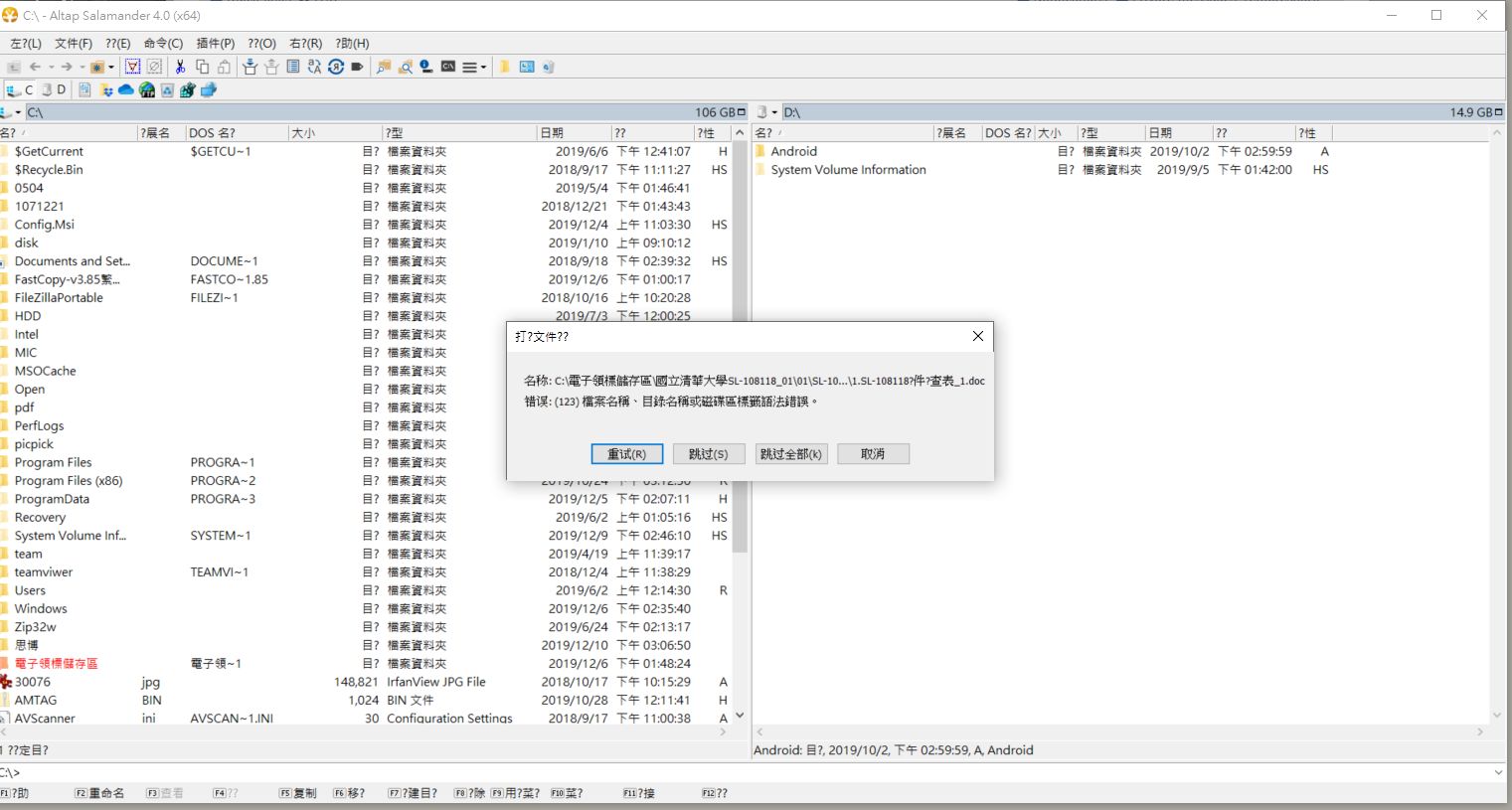This screenshot has height=810, width=1512.
Task: Select the Program Files (x86) folder row
Action: pos(366,480)
